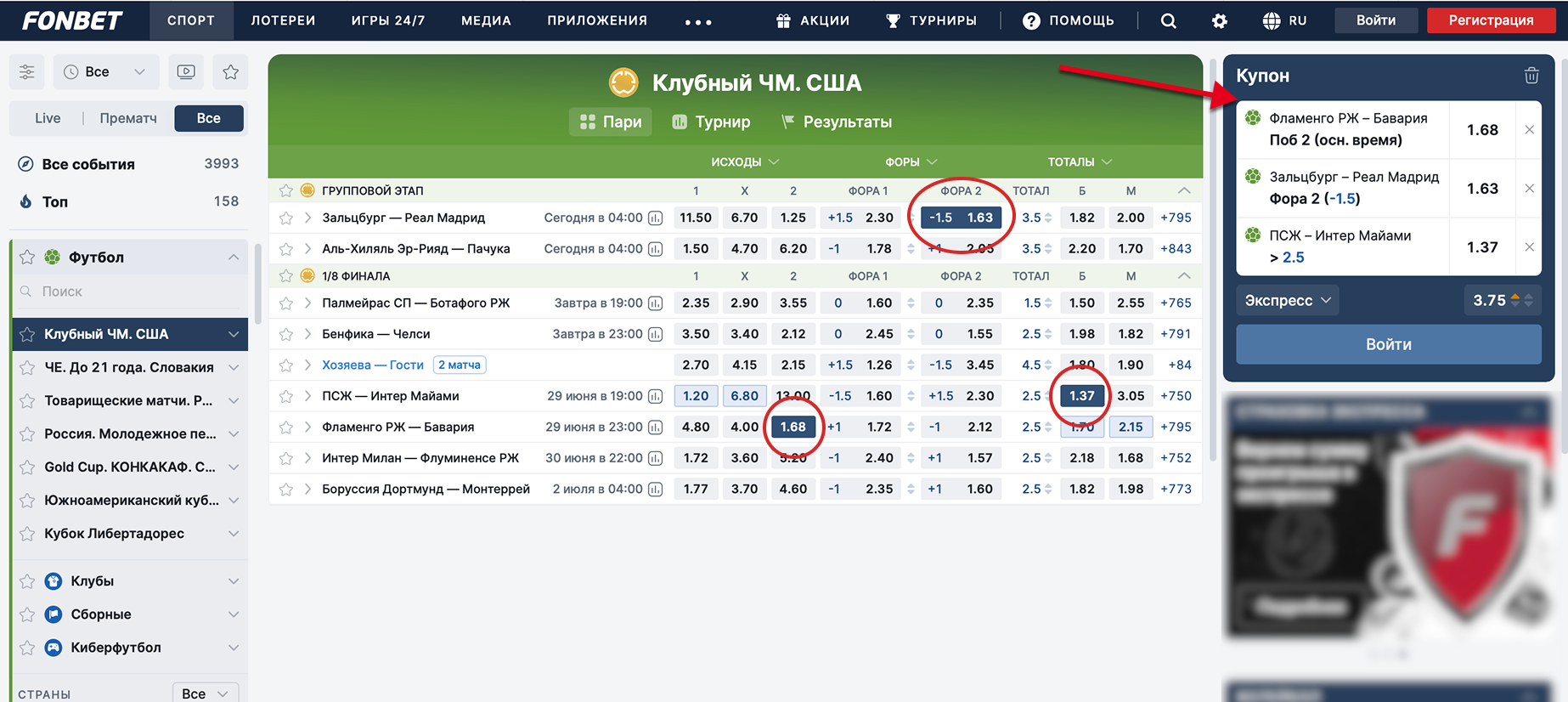The width and height of the screenshot is (1568, 702).
Task: Open the Экспресс bet type dropdown
Action: tap(1287, 300)
